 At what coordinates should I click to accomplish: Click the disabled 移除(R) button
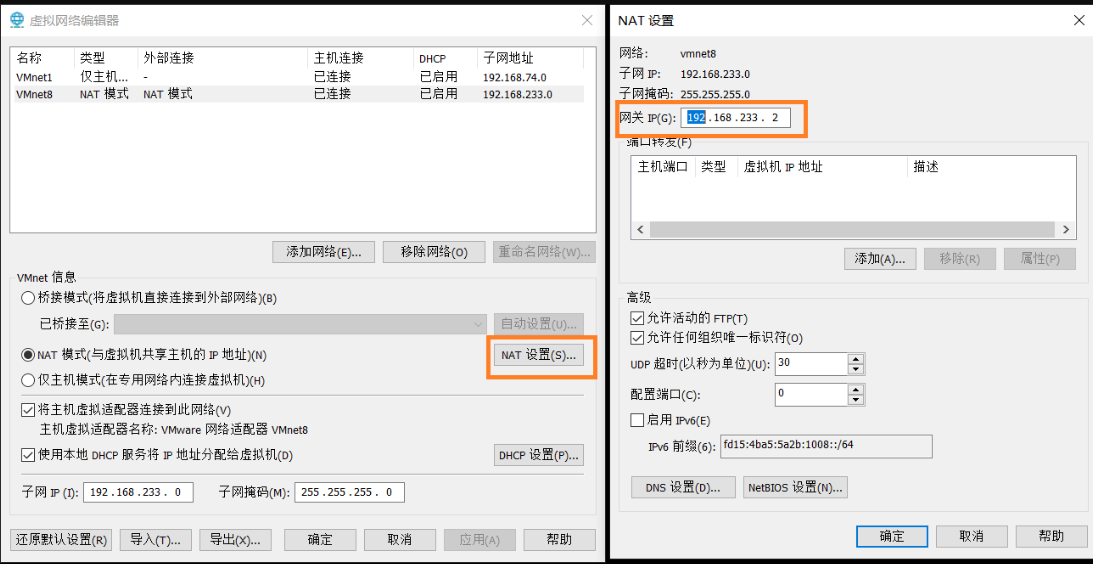[960, 259]
